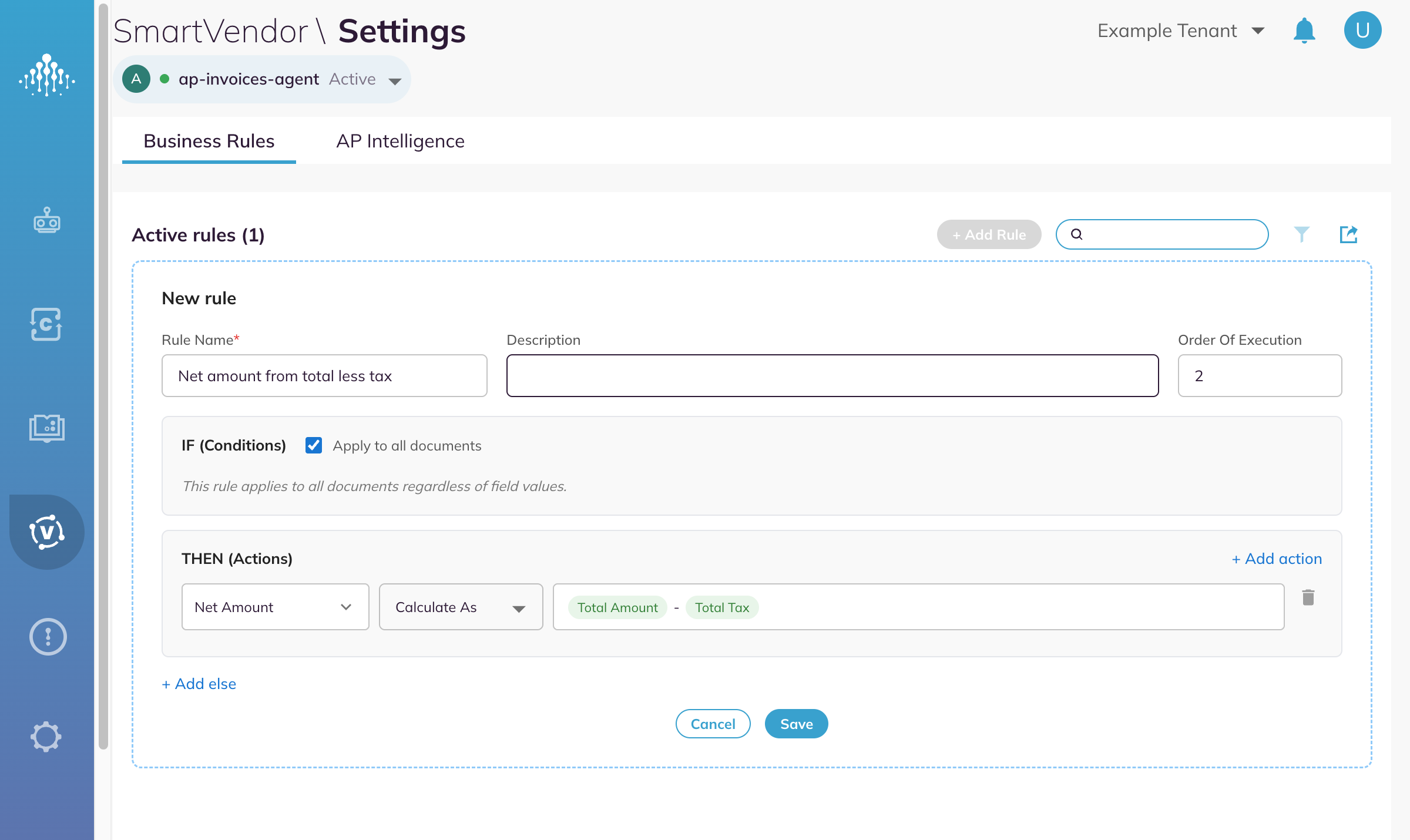This screenshot has height=840, width=1410.
Task: Open the gear settings sidebar icon
Action: tap(46, 737)
